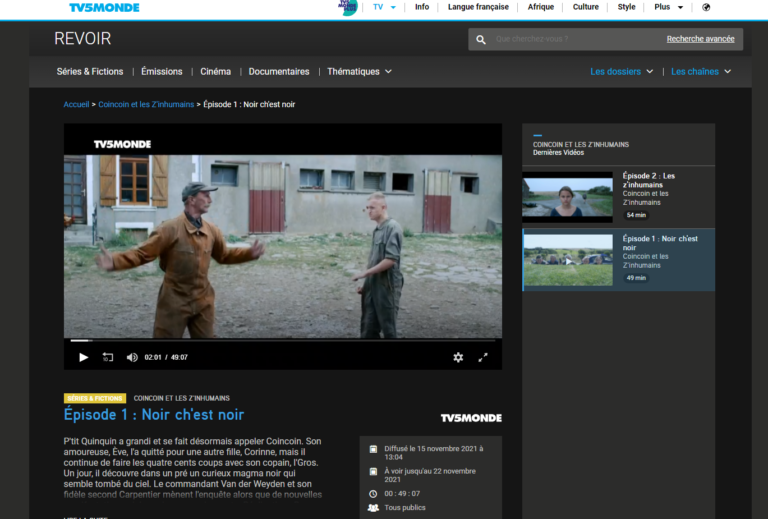Click the Accueil breadcrumb link
Screen dimensions: 768x519
[x=76, y=104]
